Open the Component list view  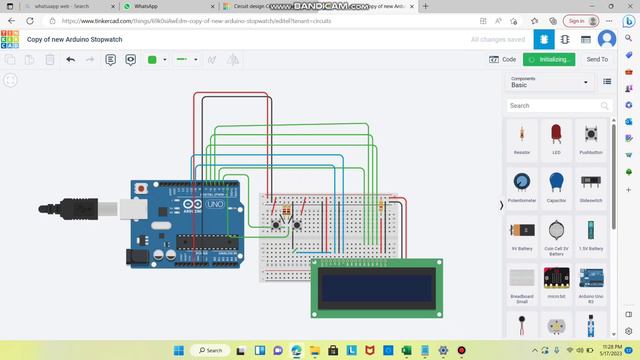coord(586,40)
